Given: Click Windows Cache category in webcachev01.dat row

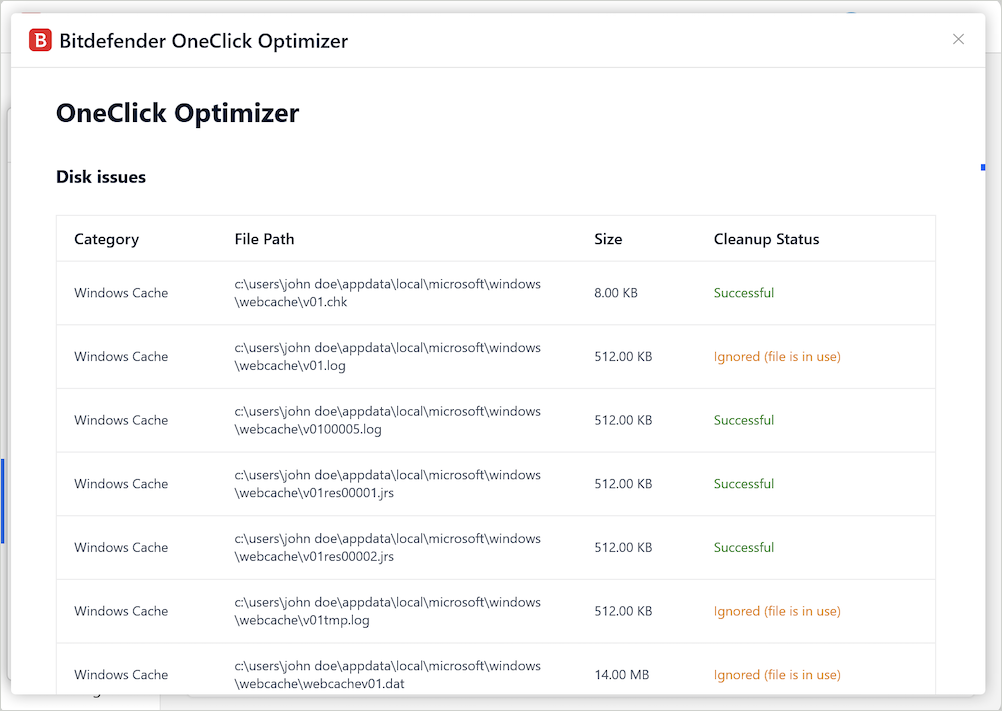Looking at the screenshot, I should click(x=121, y=675).
